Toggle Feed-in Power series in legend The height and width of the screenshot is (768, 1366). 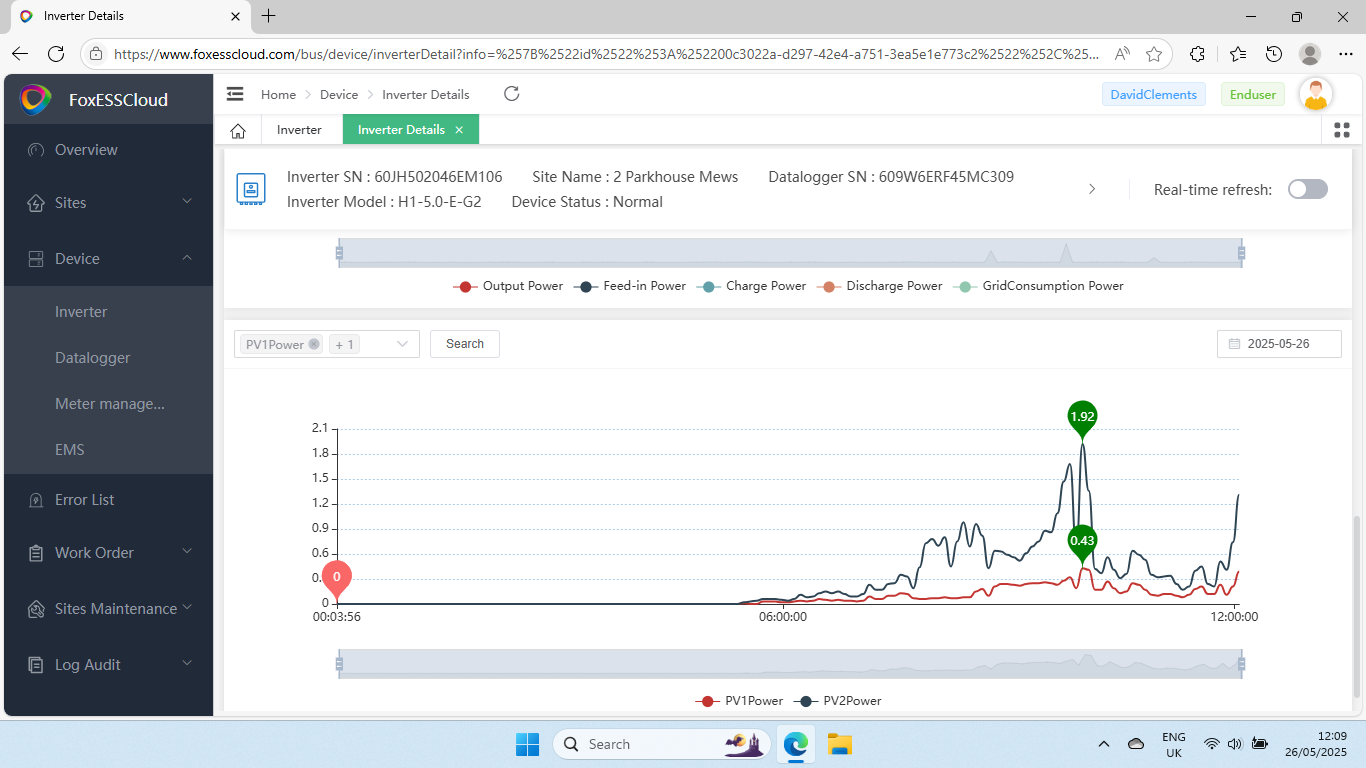click(633, 286)
